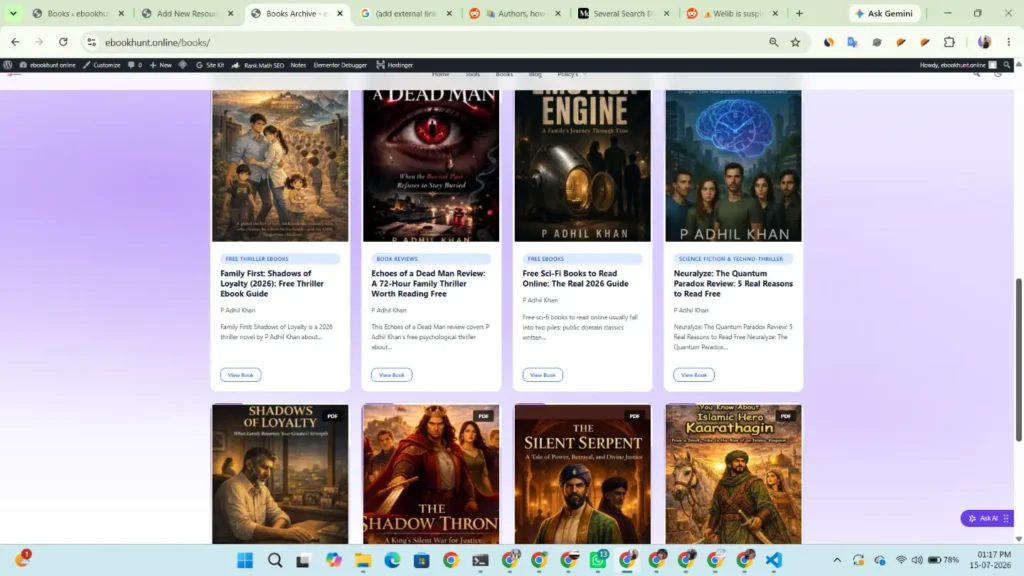Open the + New admin bar menu

[x=161, y=65]
